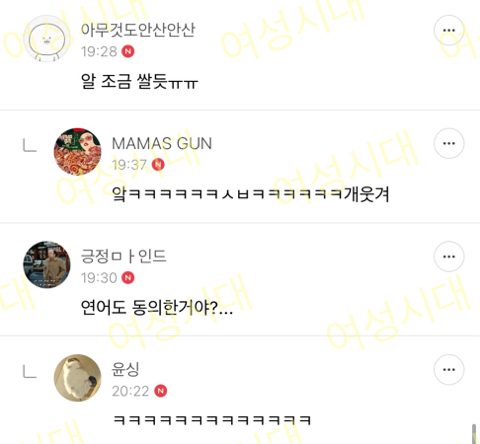View 아무것도안산안산 profile picture
The width and height of the screenshot is (480, 444).
pos(47,39)
